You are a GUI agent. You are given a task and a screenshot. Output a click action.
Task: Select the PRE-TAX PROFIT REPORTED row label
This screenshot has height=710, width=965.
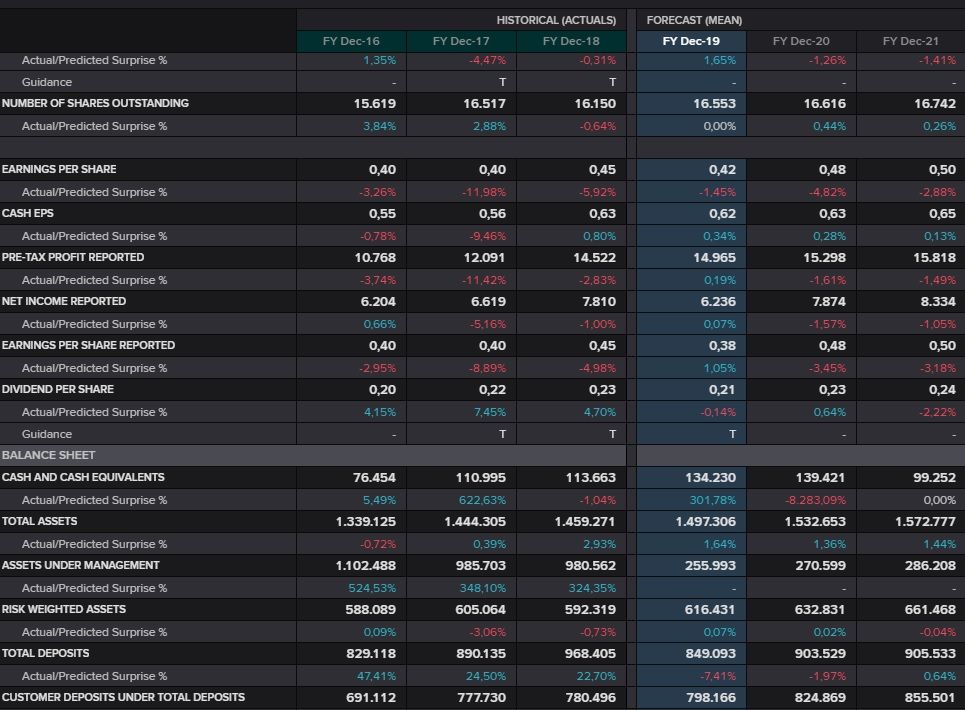point(73,257)
